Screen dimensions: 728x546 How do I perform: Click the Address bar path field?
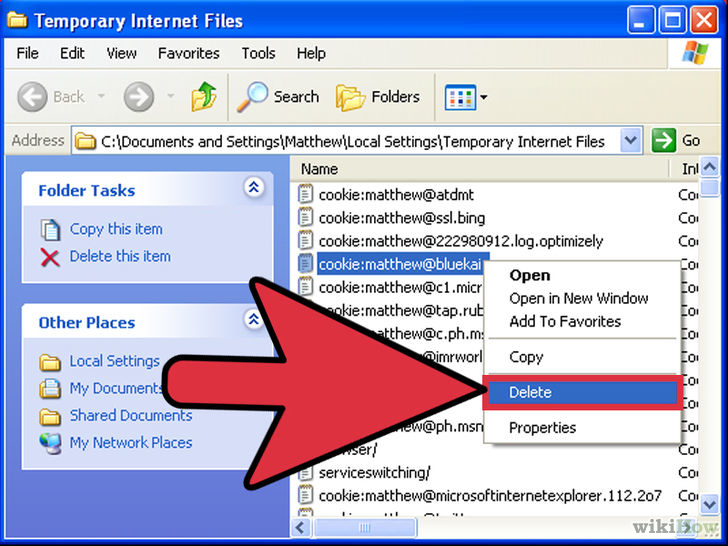tap(356, 140)
